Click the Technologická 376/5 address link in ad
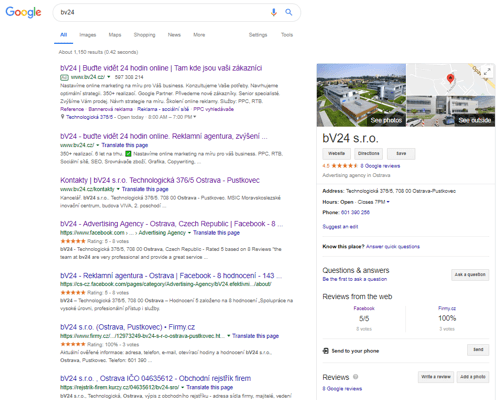 pyautogui.click(x=89, y=117)
